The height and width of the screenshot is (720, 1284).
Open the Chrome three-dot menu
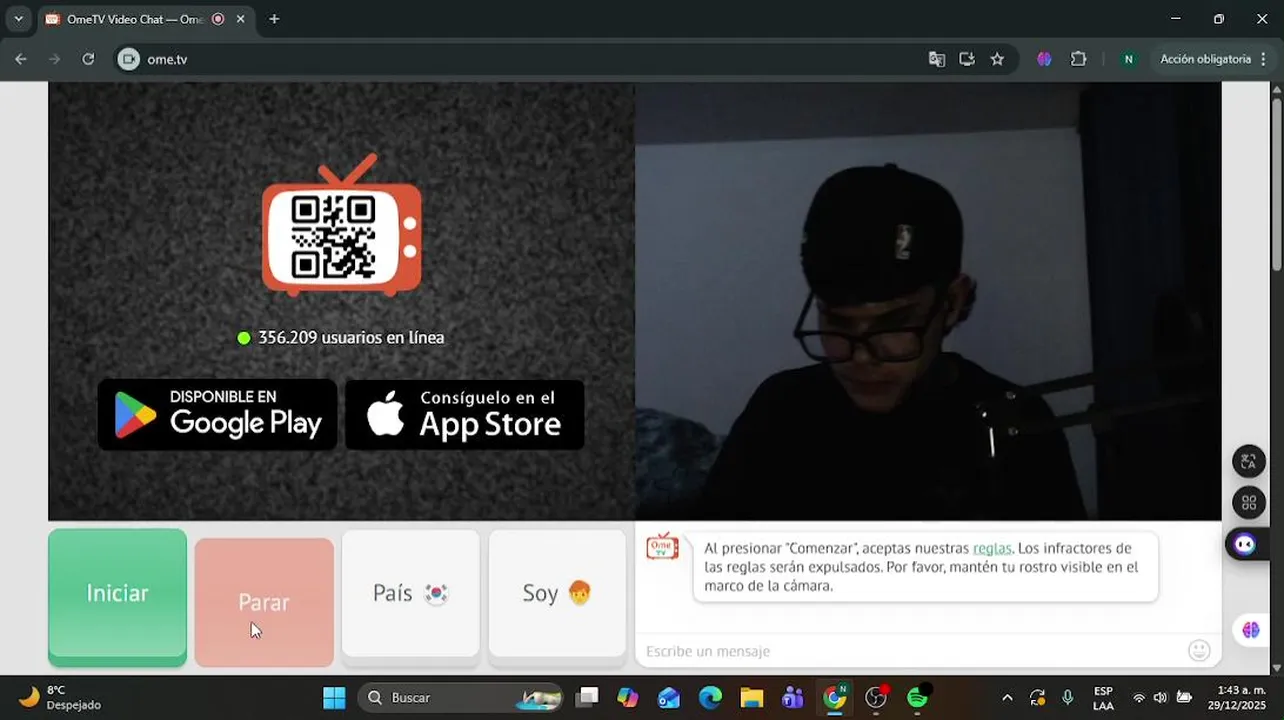click(x=1264, y=59)
